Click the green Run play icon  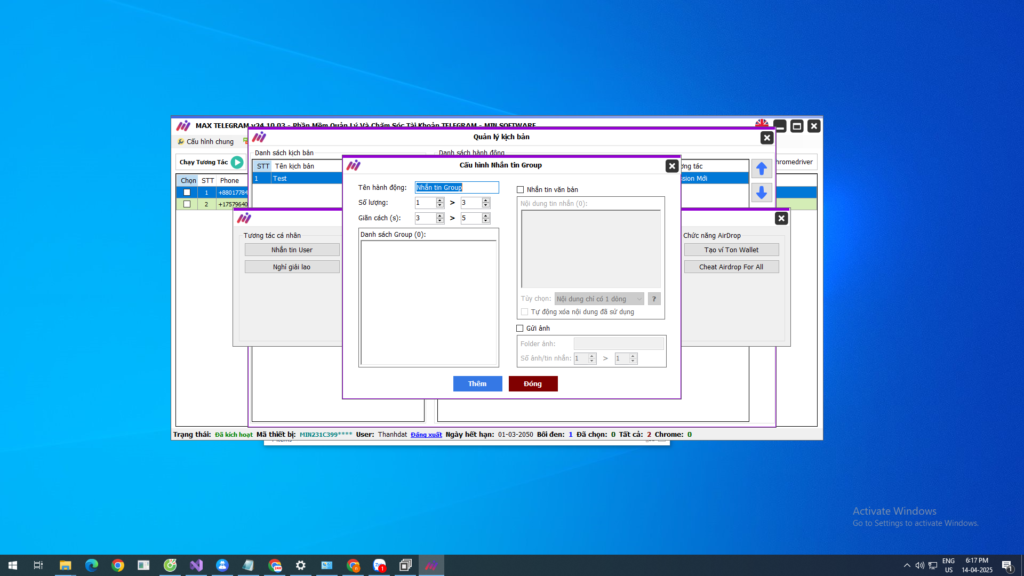(x=237, y=162)
